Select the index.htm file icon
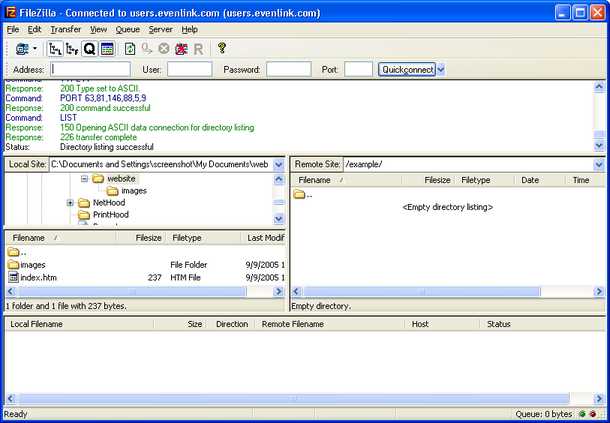 click(13, 277)
